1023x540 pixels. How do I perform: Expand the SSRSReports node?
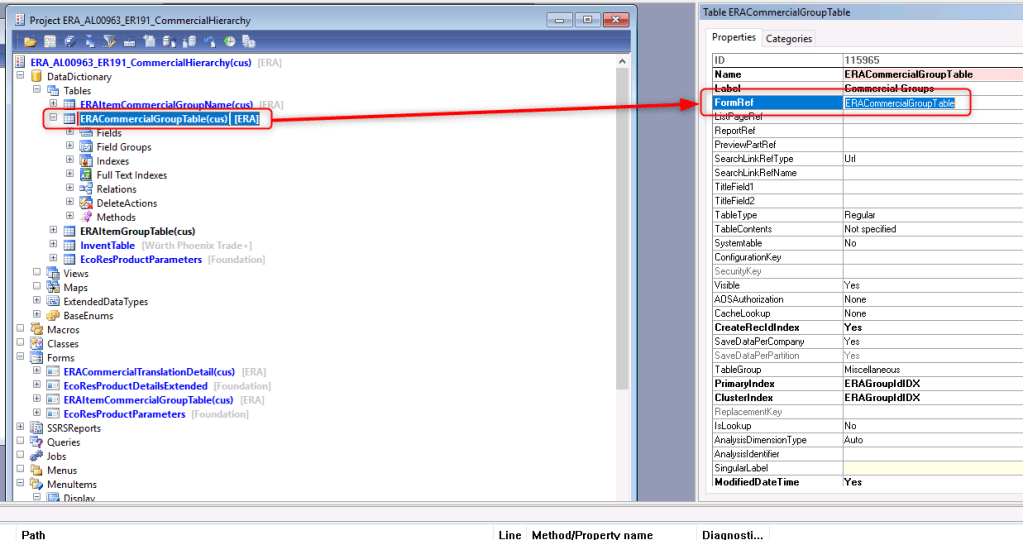point(22,427)
